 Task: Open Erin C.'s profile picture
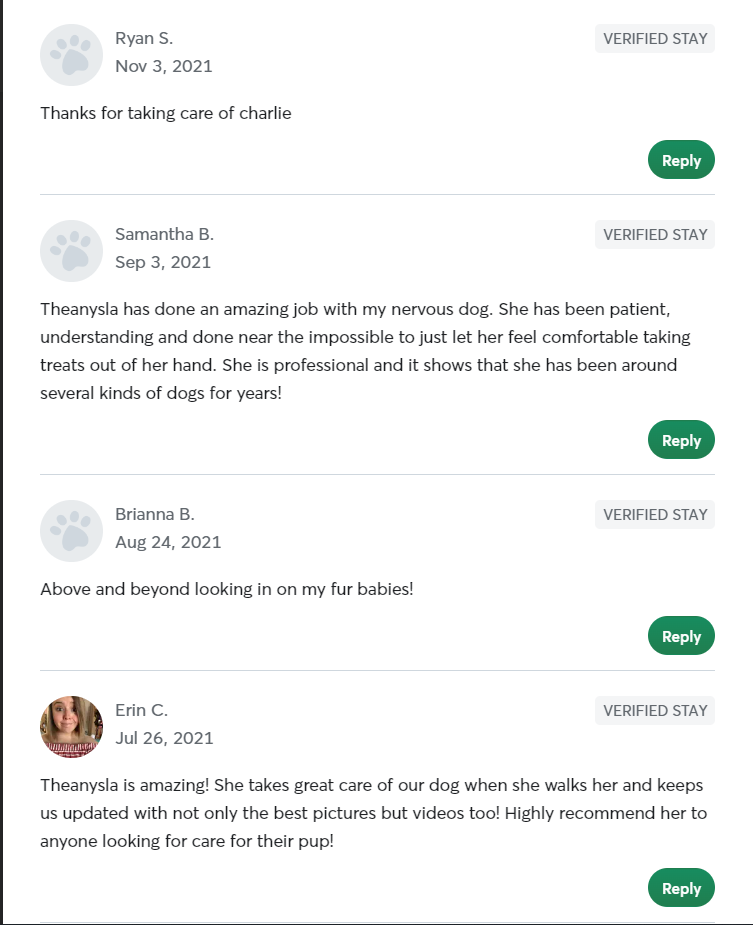(70, 727)
